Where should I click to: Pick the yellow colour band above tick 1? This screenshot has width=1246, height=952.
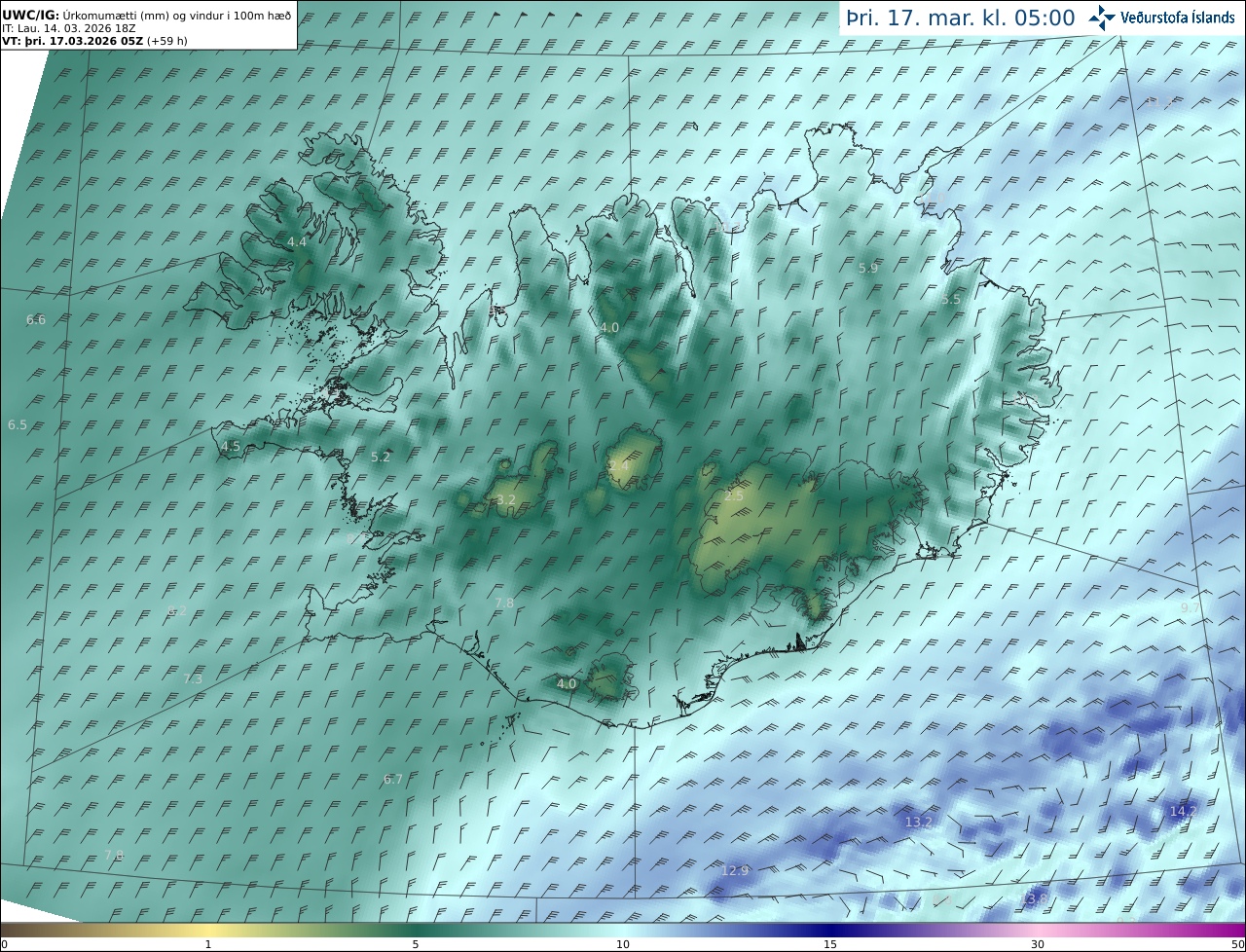tap(208, 931)
